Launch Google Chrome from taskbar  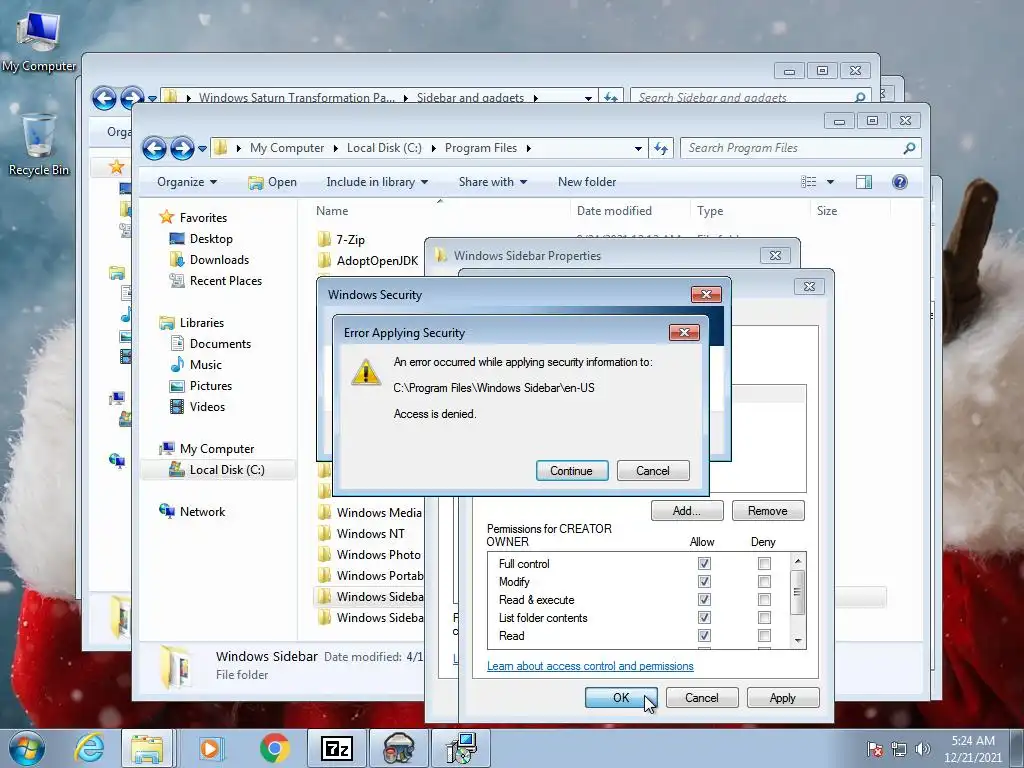coord(275,748)
